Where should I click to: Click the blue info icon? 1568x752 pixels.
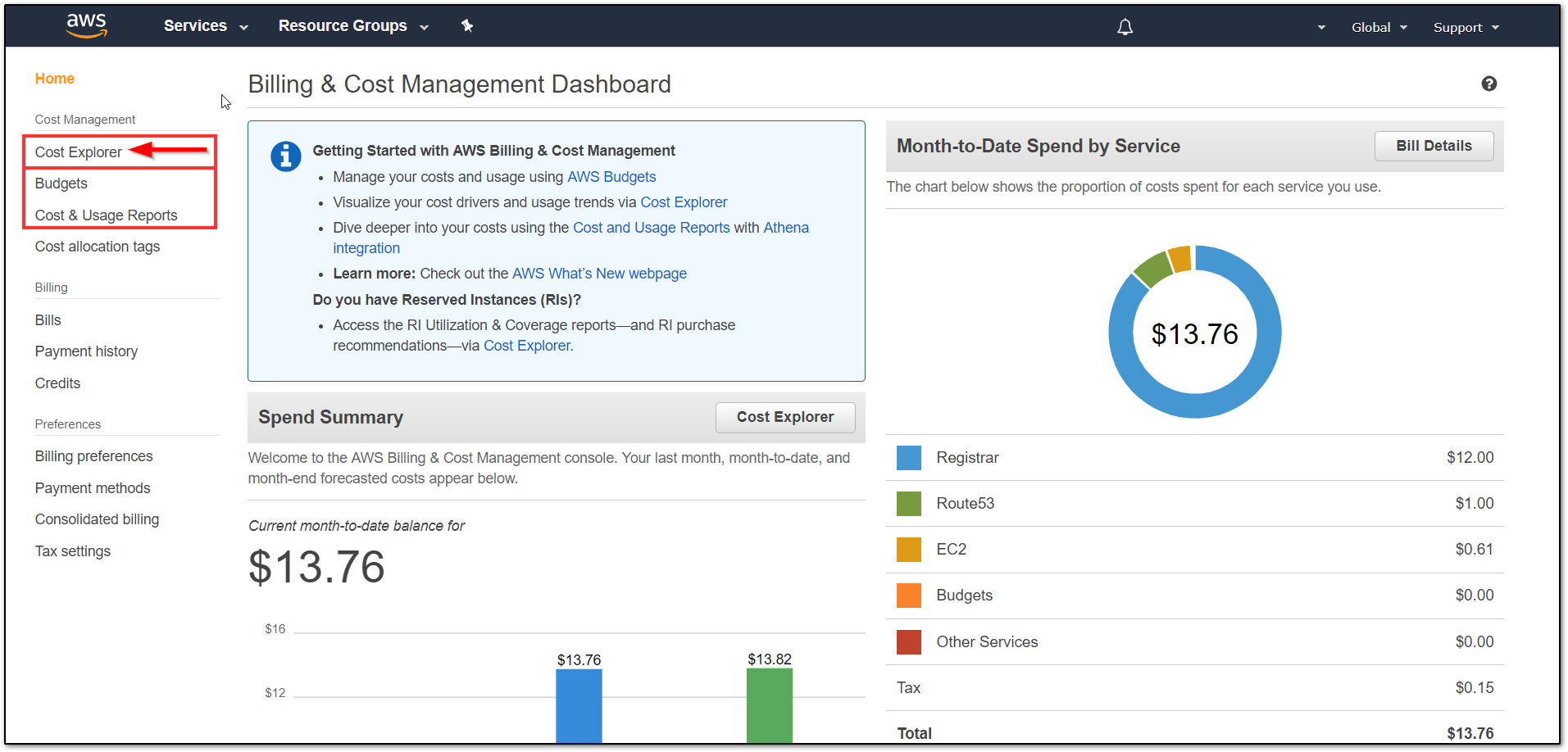pyautogui.click(x=286, y=156)
